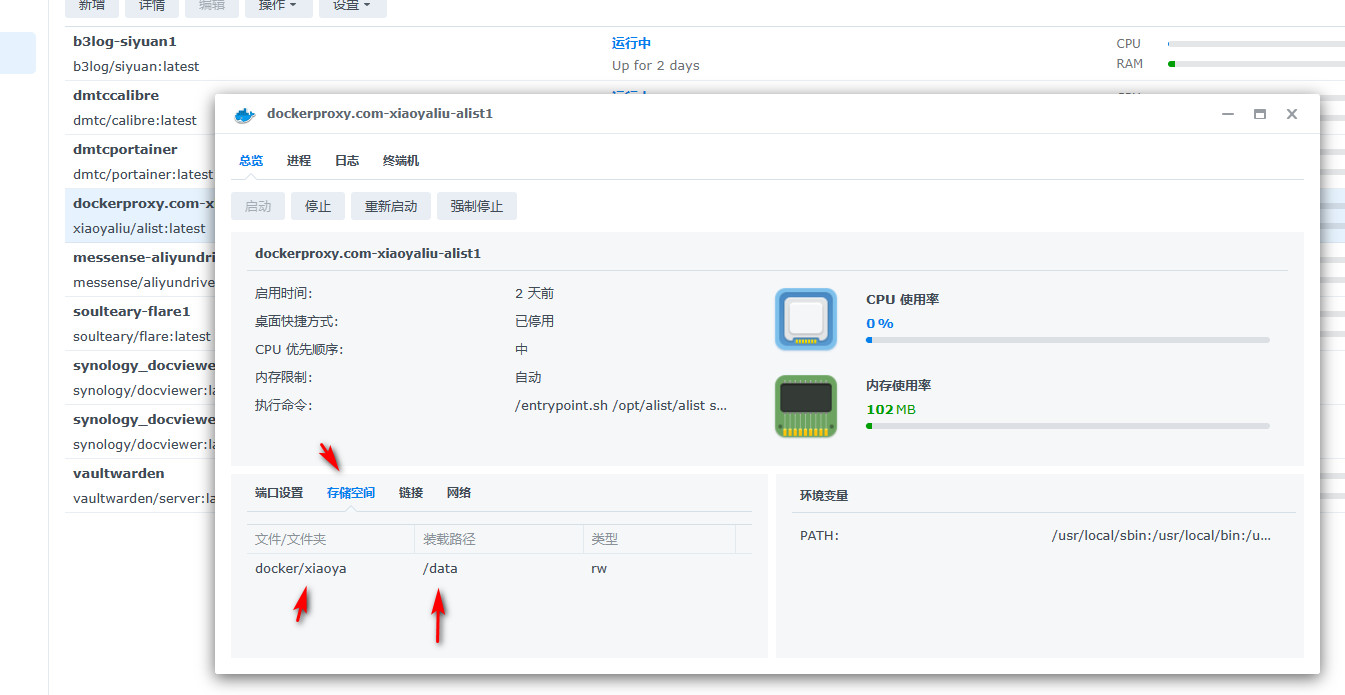
Task: Click the 0 % CPU value
Action: click(x=879, y=323)
